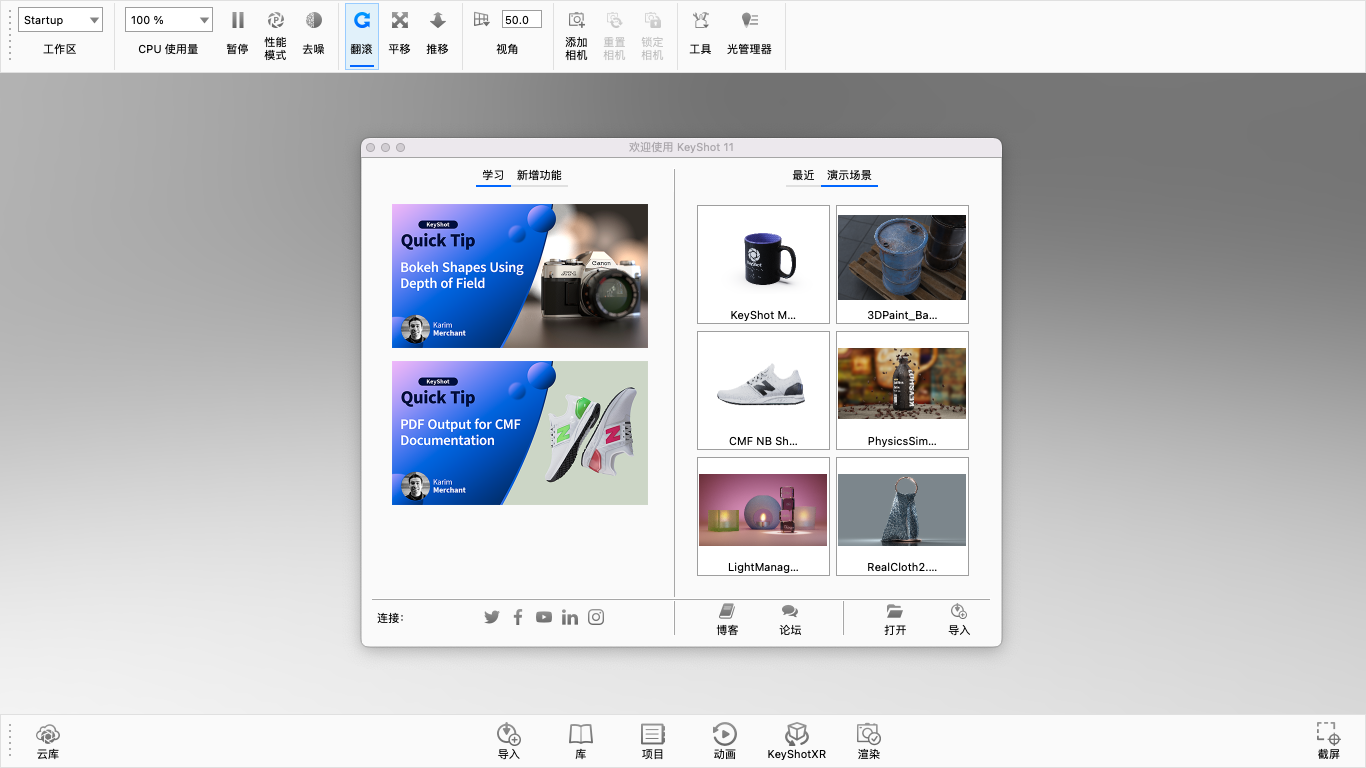Image resolution: width=1366 pixels, height=768 pixels.
Task: Switch to the 新增功能 tab
Action: pos(539,175)
